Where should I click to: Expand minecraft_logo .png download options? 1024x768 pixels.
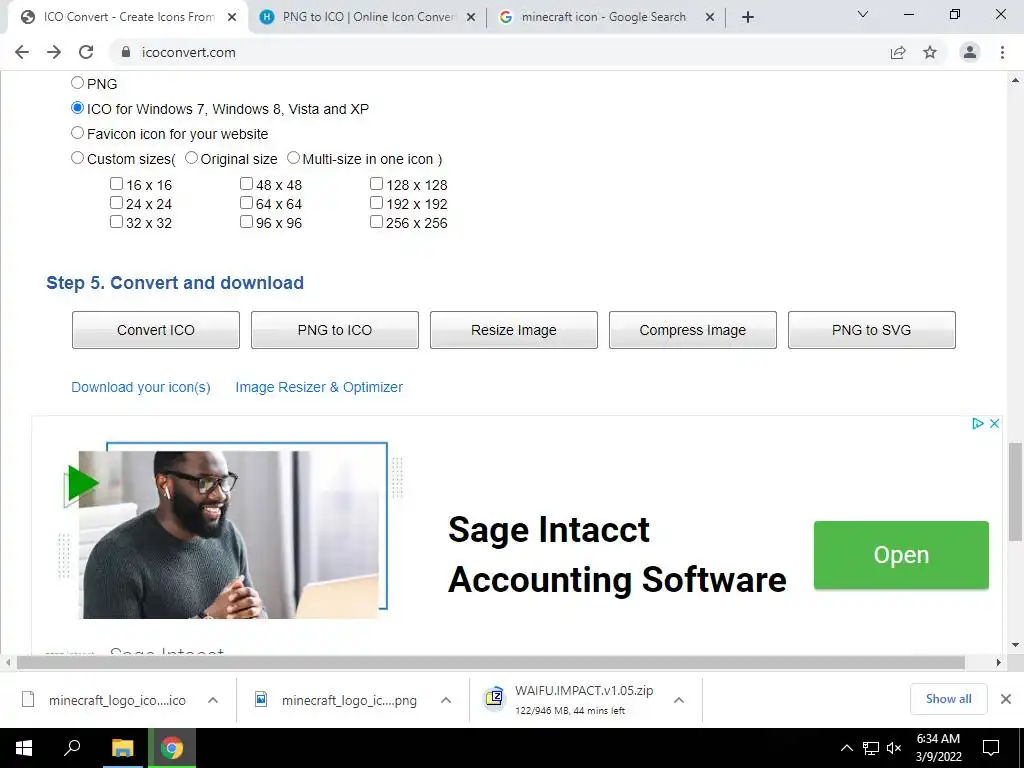click(x=446, y=700)
